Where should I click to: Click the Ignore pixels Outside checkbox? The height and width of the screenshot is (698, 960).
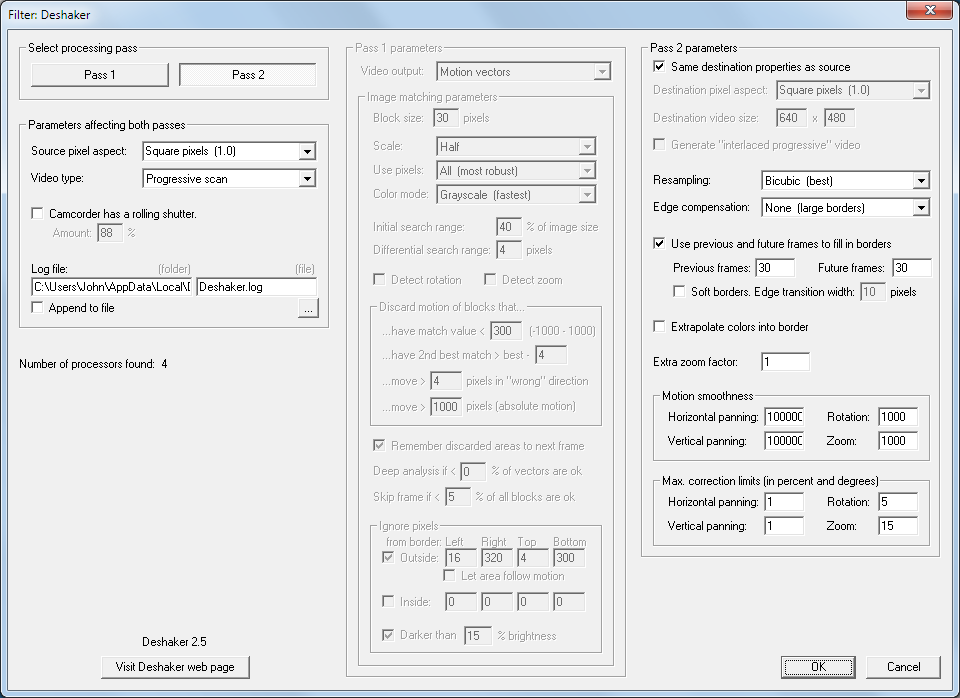388,557
